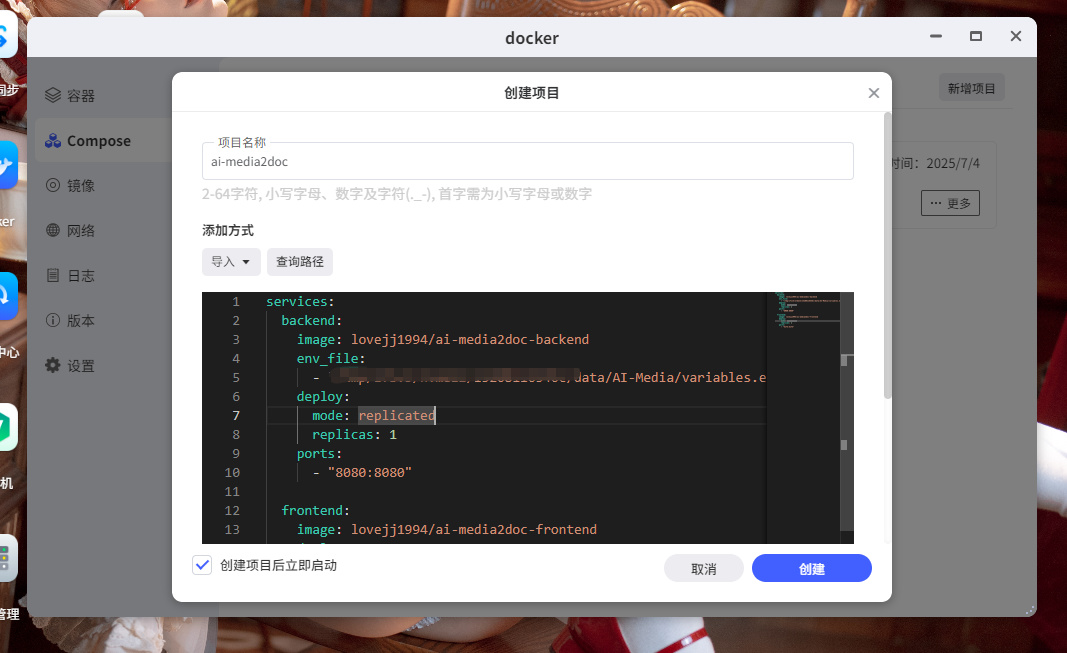Click the blue 创建 button
This screenshot has height=653, width=1067.
[811, 569]
